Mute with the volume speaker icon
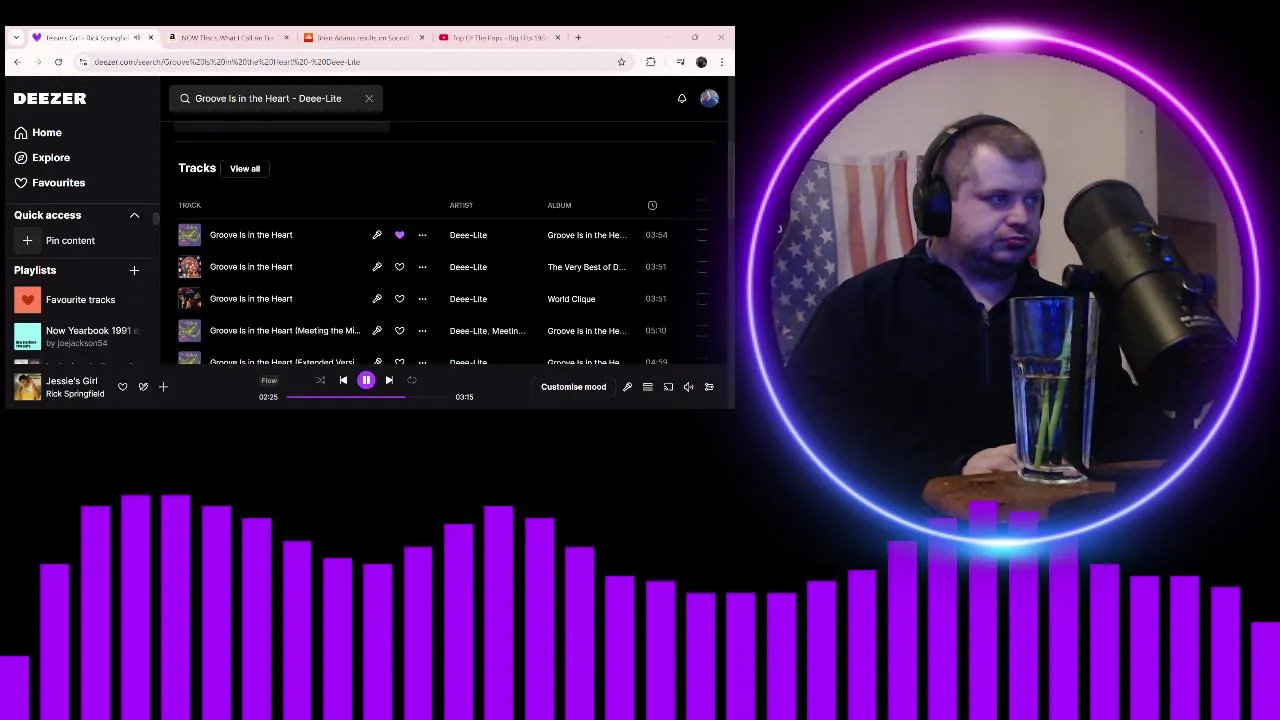Viewport: 1280px width, 720px height. click(x=688, y=387)
